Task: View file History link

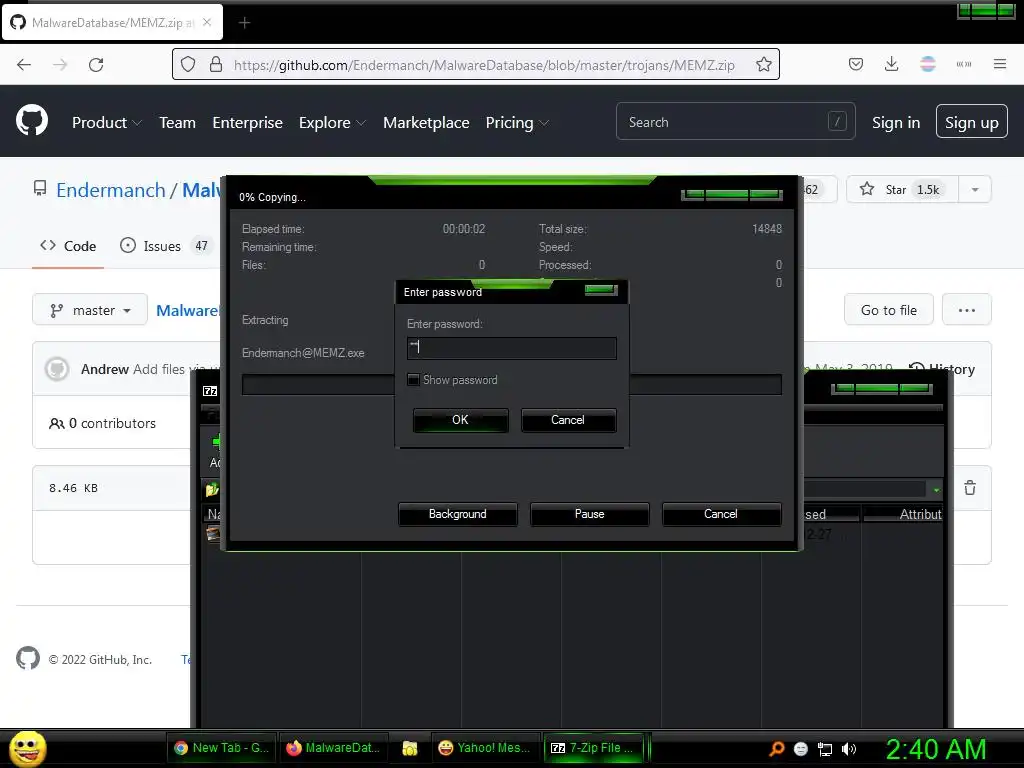Action: pos(942,369)
